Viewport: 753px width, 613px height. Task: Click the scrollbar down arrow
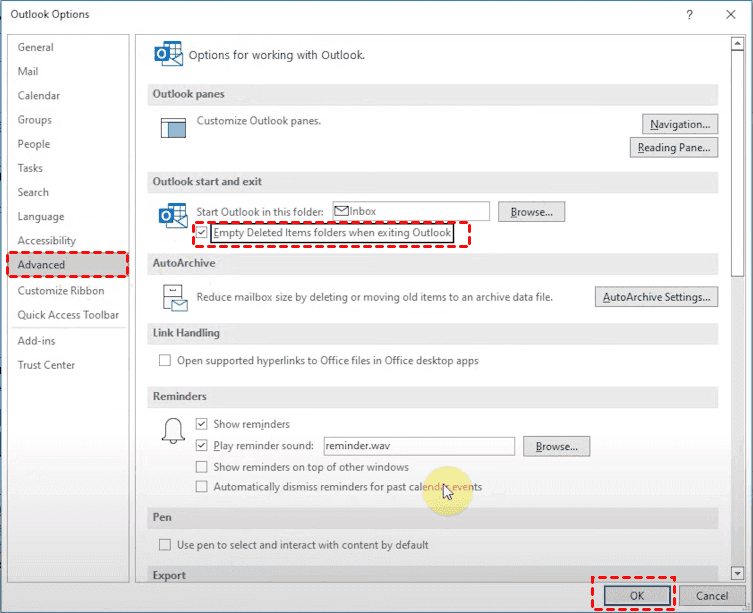point(737,573)
